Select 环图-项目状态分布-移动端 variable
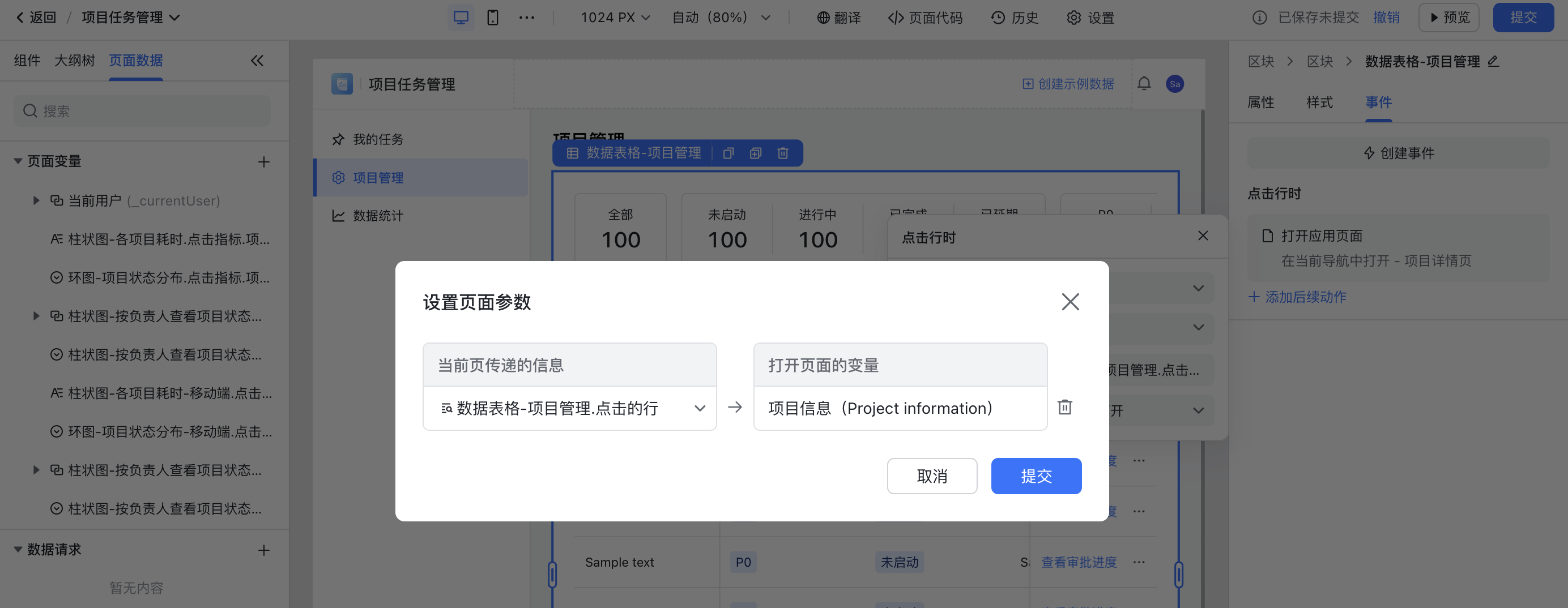Viewport: 1568px width, 608px height. click(161, 432)
